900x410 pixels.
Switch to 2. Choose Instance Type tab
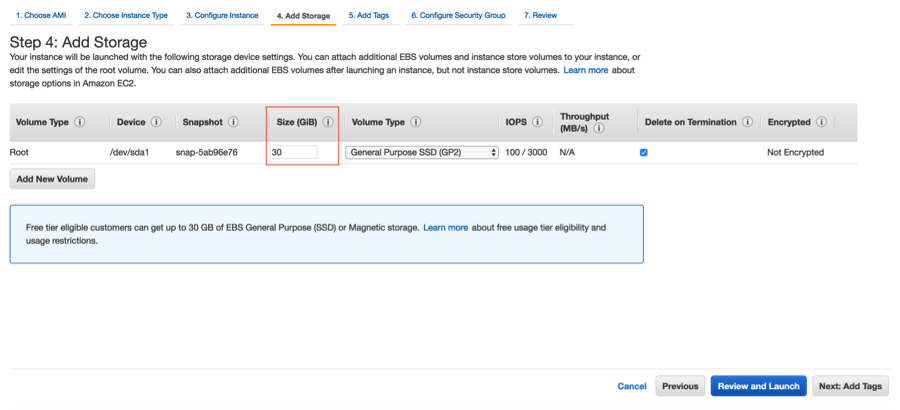pos(125,16)
